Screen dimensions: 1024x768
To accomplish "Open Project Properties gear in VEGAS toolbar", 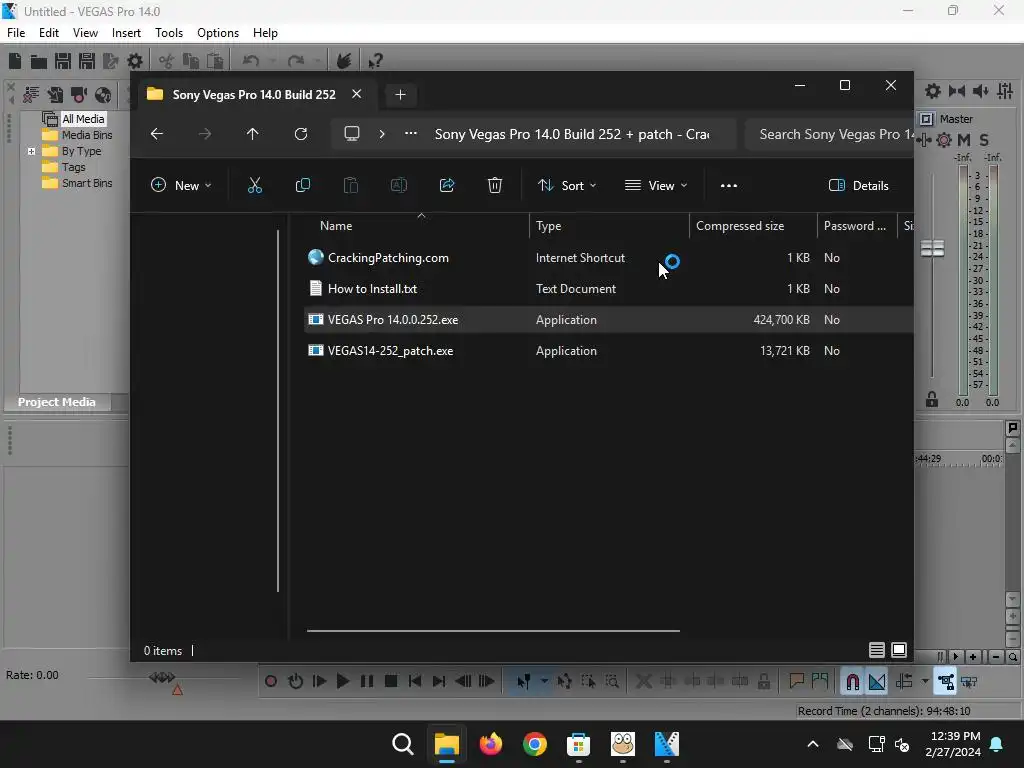I will 135,61.
